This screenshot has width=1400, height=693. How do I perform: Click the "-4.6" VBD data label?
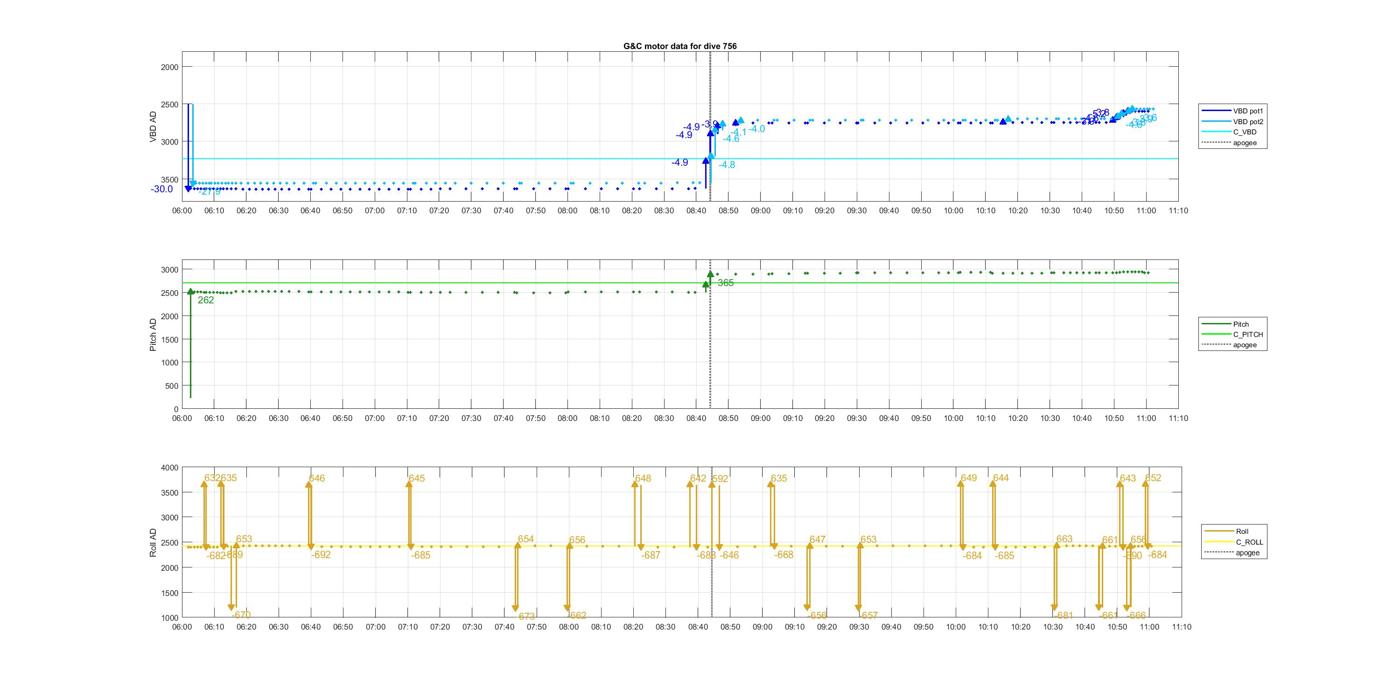pyautogui.click(x=731, y=139)
